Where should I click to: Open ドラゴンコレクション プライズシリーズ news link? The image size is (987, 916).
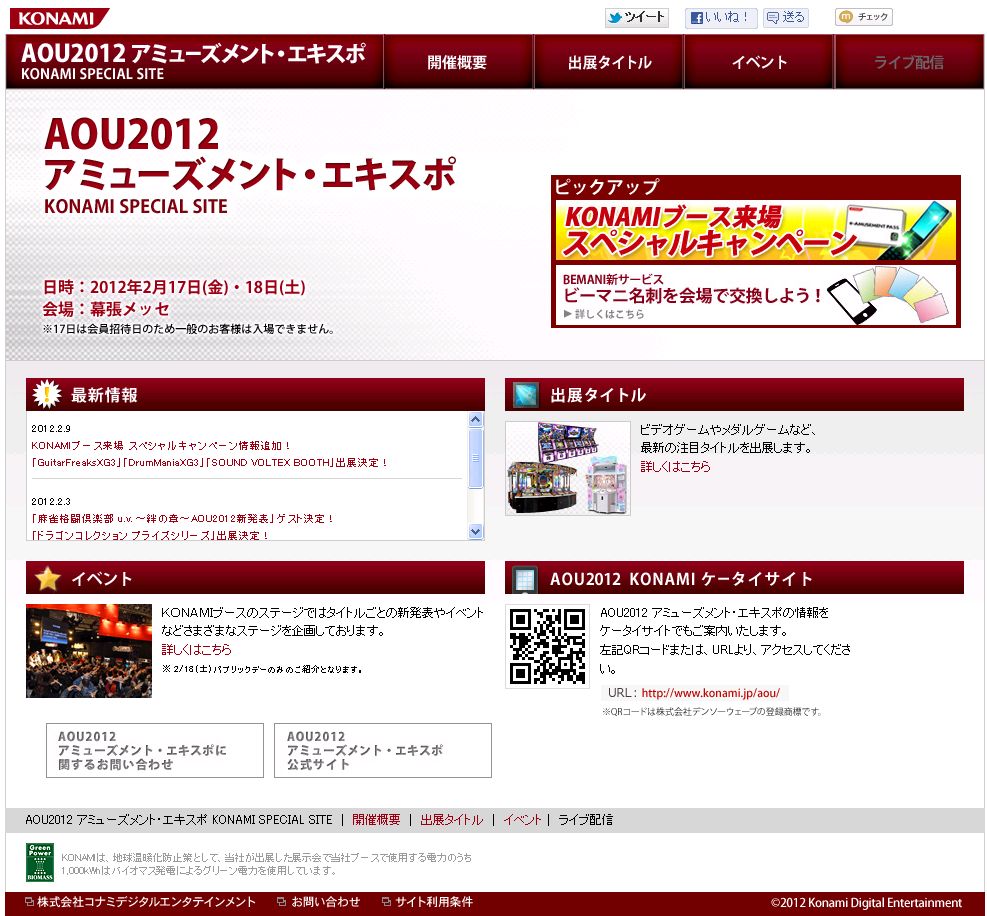click(x=150, y=535)
